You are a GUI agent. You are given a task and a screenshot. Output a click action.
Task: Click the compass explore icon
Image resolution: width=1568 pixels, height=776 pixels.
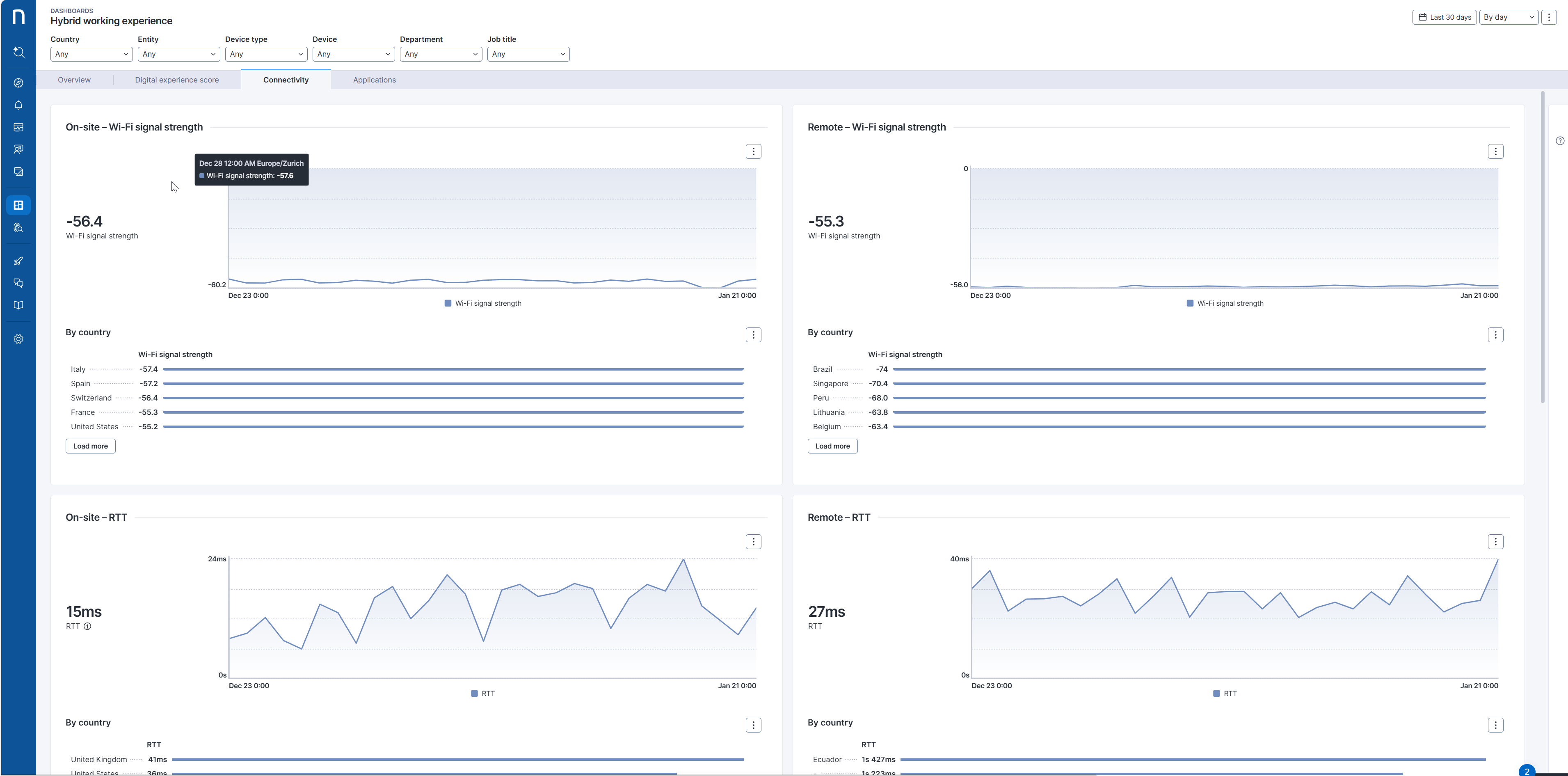click(x=18, y=83)
